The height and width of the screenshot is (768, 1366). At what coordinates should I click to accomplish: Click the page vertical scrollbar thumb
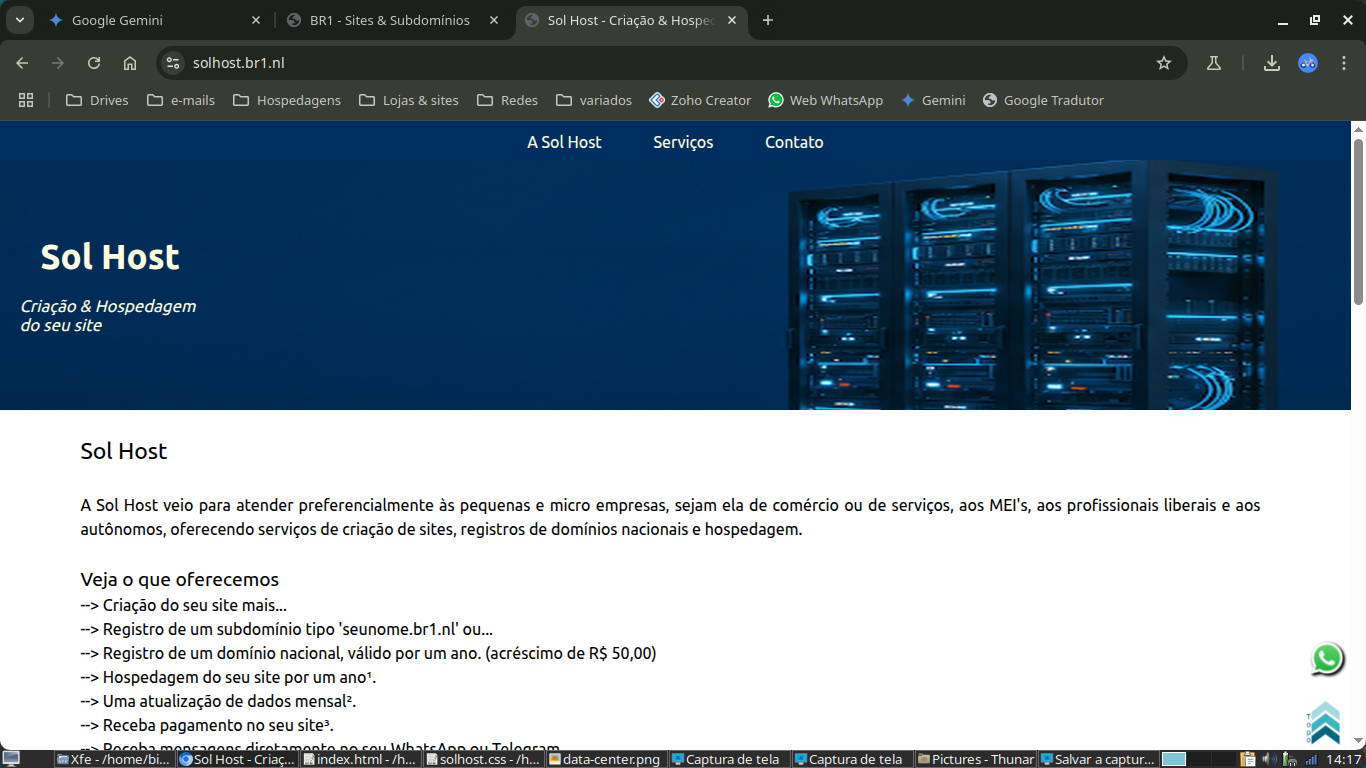pos(1358,220)
